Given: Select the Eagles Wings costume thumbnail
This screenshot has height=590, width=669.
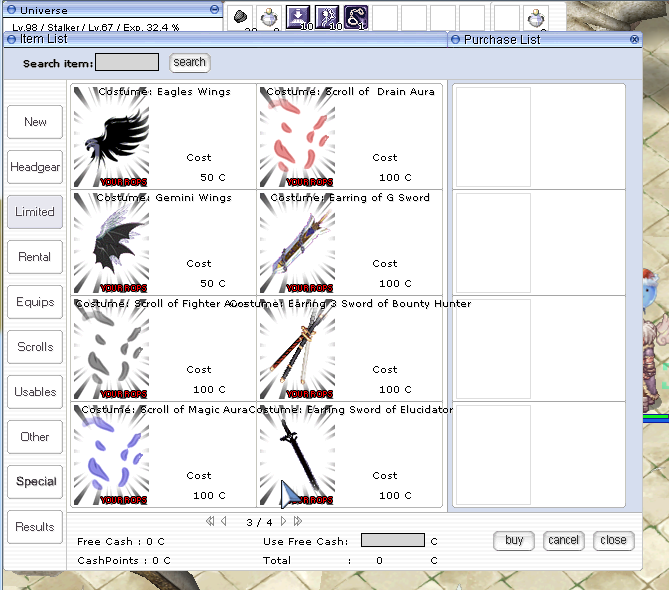Looking at the screenshot, I should tap(111, 137).
